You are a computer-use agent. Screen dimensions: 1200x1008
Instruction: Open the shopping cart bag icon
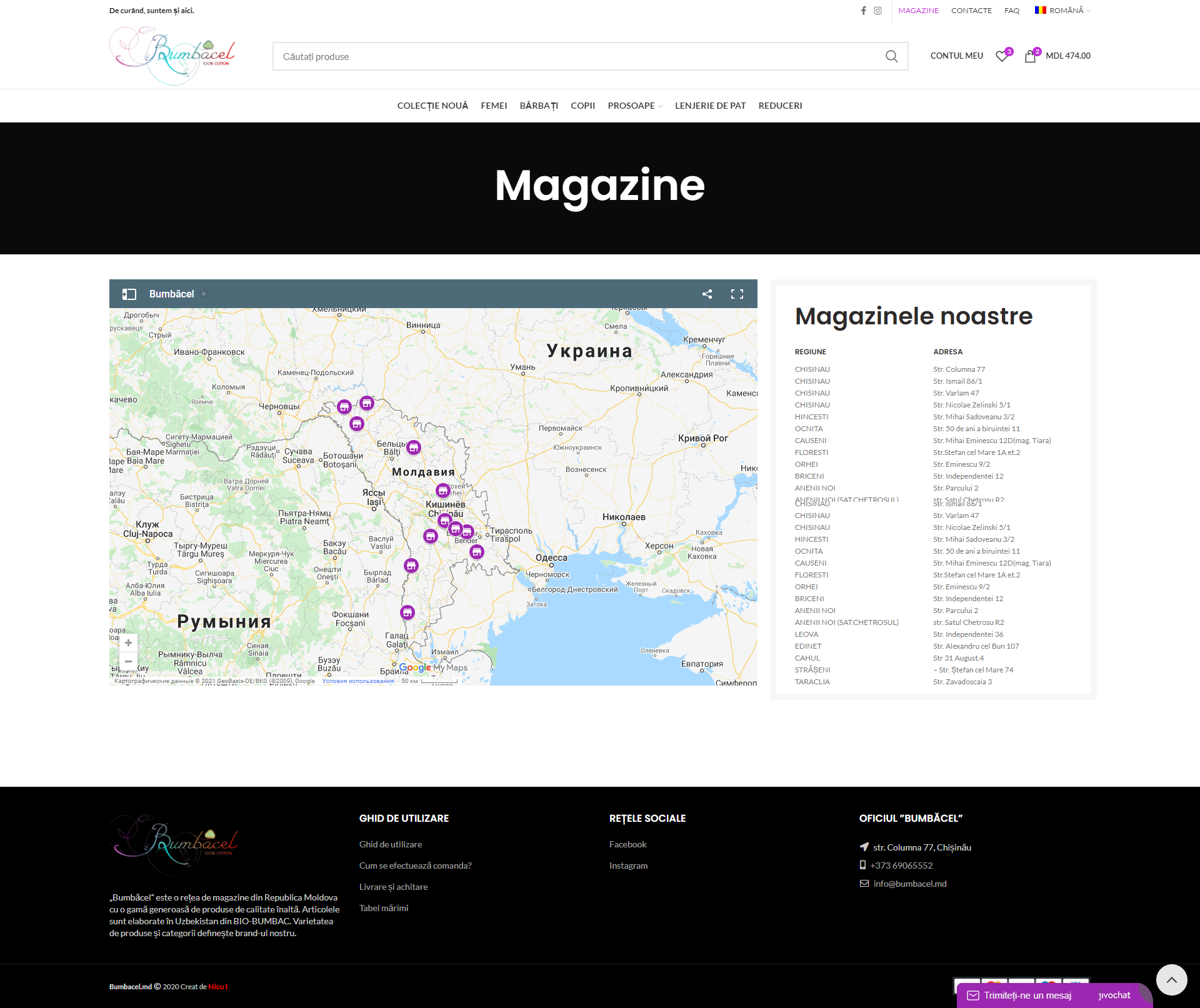1030,56
